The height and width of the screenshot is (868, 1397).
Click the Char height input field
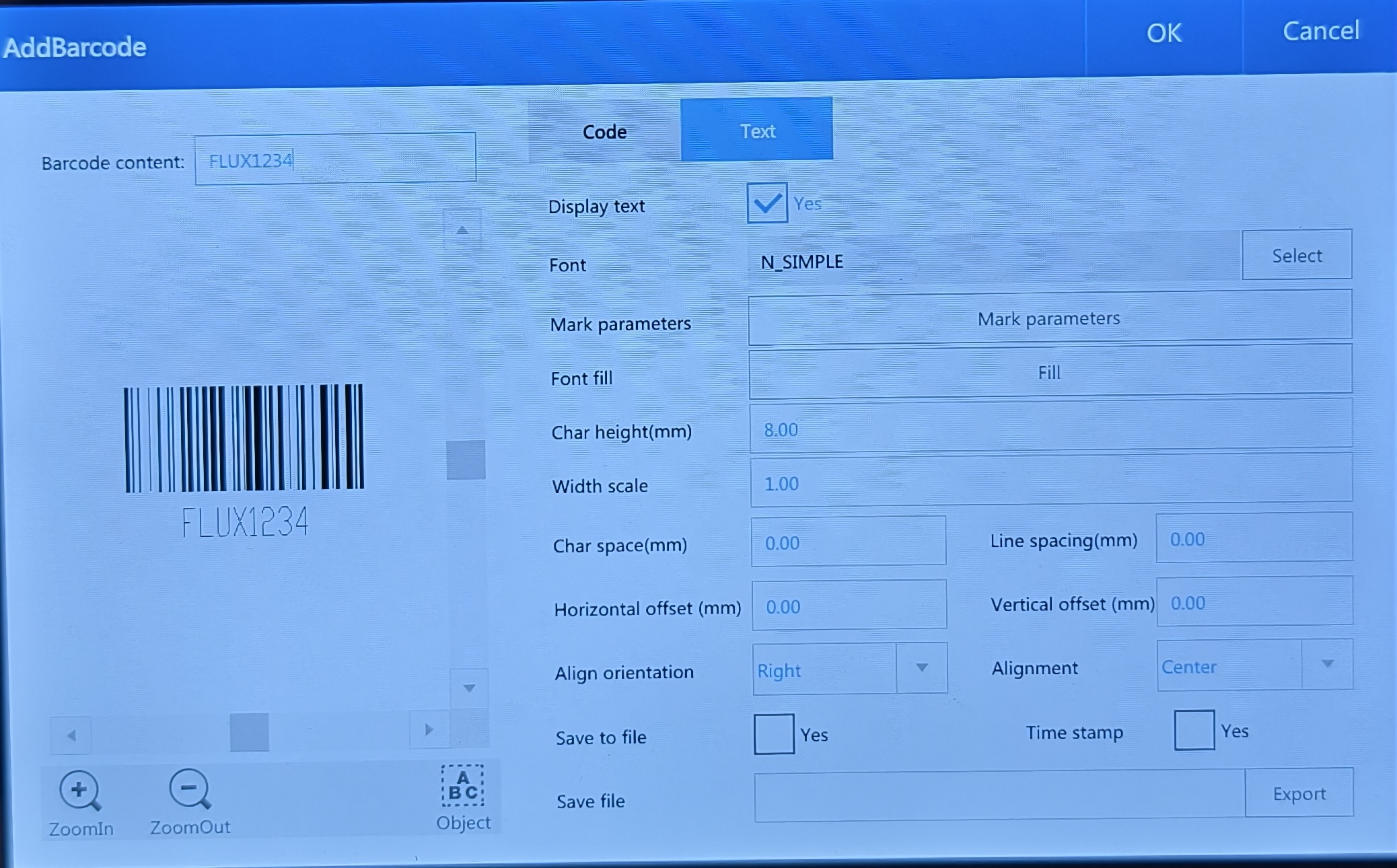pos(1050,427)
